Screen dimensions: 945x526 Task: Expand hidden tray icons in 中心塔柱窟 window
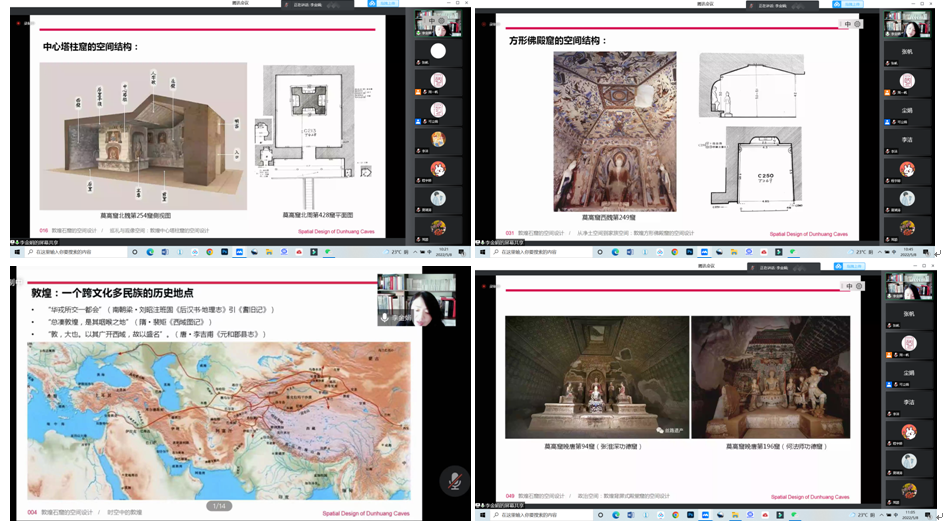[415, 252]
